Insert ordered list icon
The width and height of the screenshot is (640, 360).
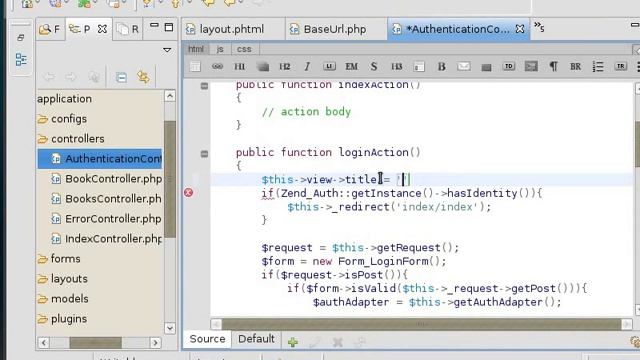598,66
